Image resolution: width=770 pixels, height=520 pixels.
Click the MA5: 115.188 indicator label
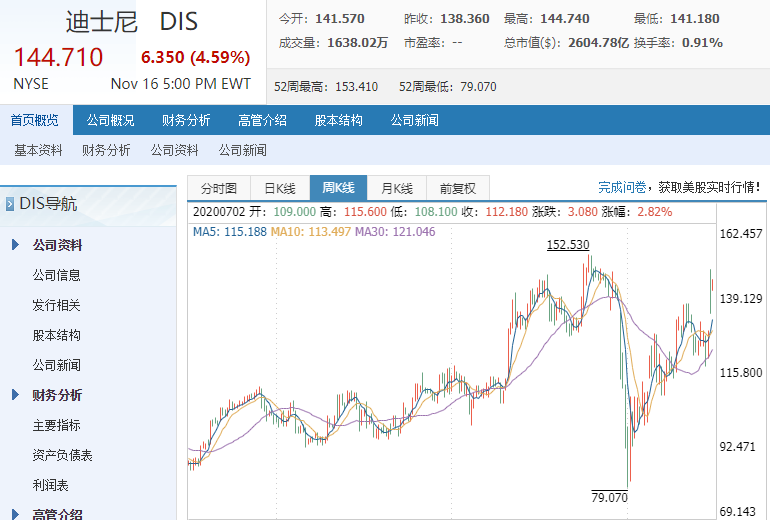click(x=229, y=231)
